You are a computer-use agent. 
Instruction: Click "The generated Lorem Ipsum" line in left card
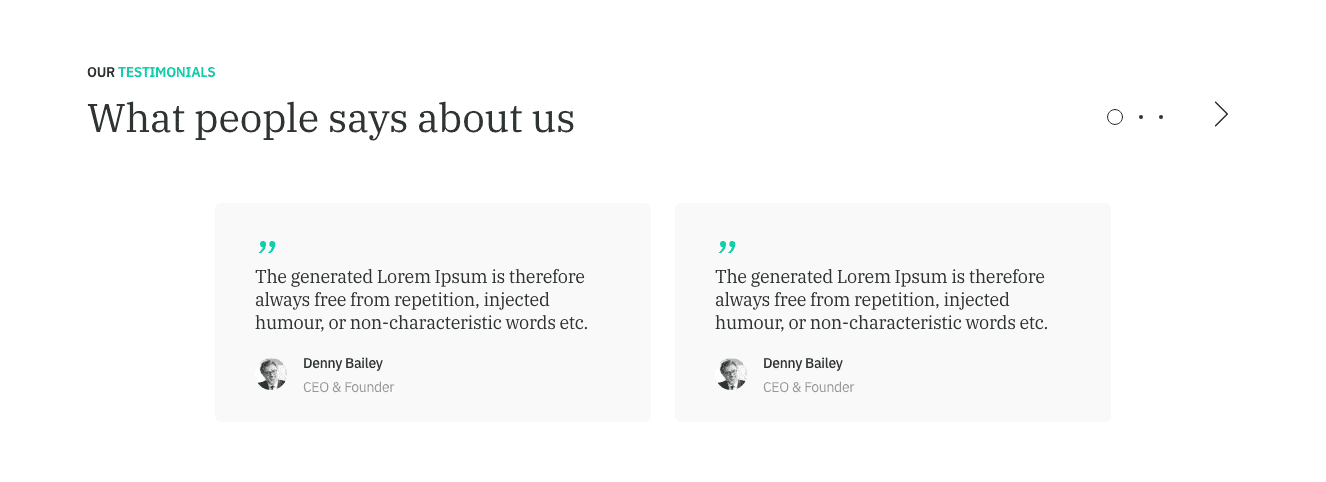[420, 277]
